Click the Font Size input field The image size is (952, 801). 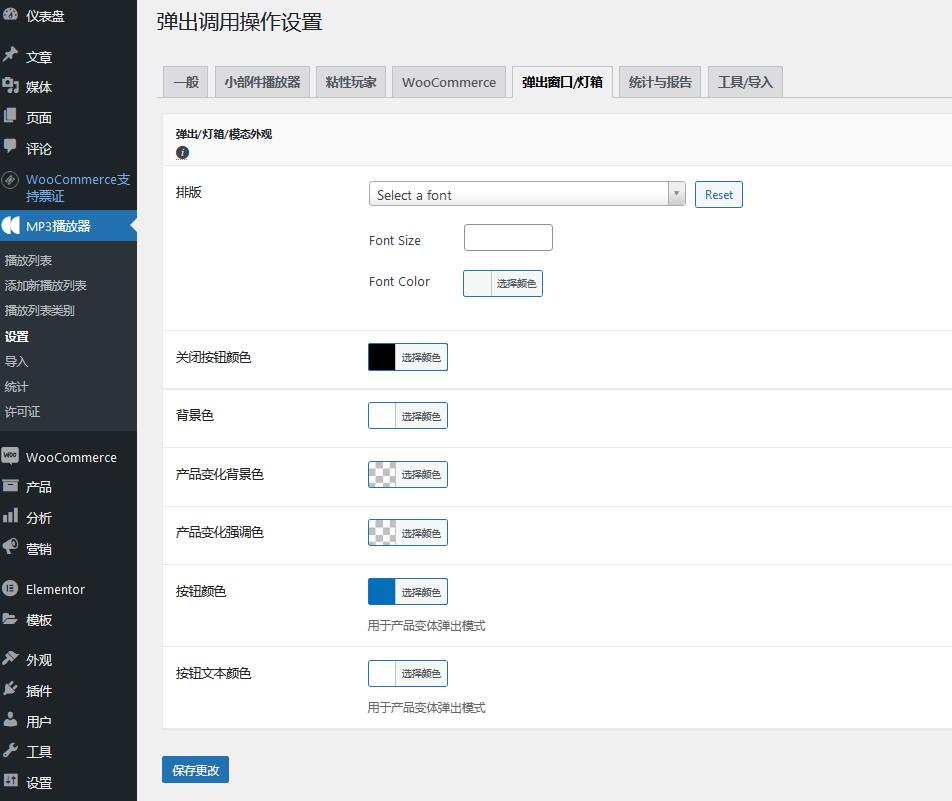coord(508,238)
